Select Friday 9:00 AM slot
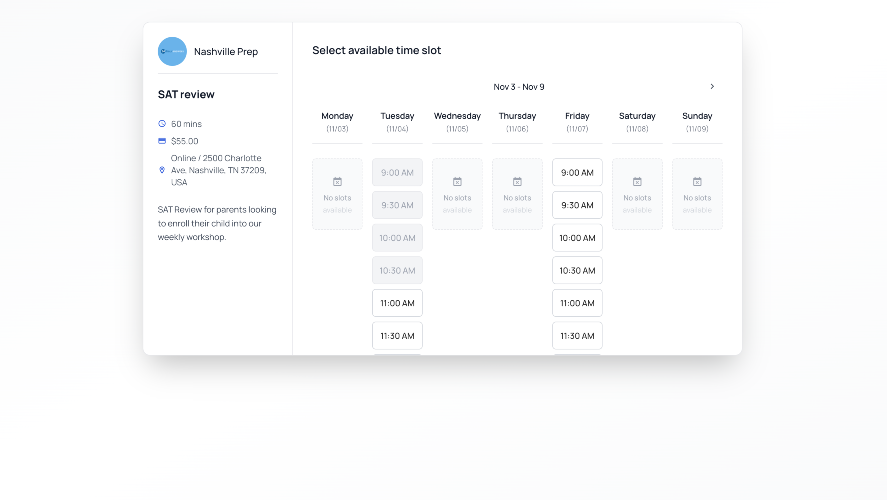The height and width of the screenshot is (500, 887). coord(577,173)
